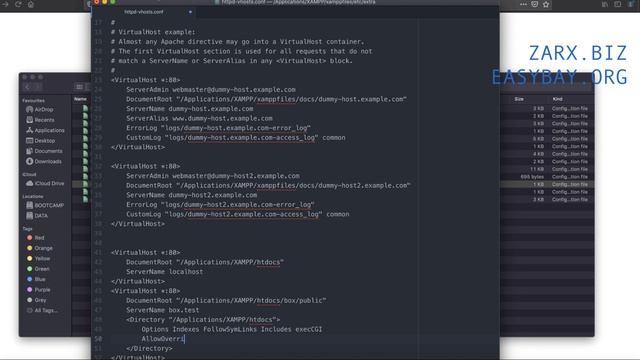Sort Finder list by Kind column
This screenshot has height=360, width=640.
click(x=557, y=99)
